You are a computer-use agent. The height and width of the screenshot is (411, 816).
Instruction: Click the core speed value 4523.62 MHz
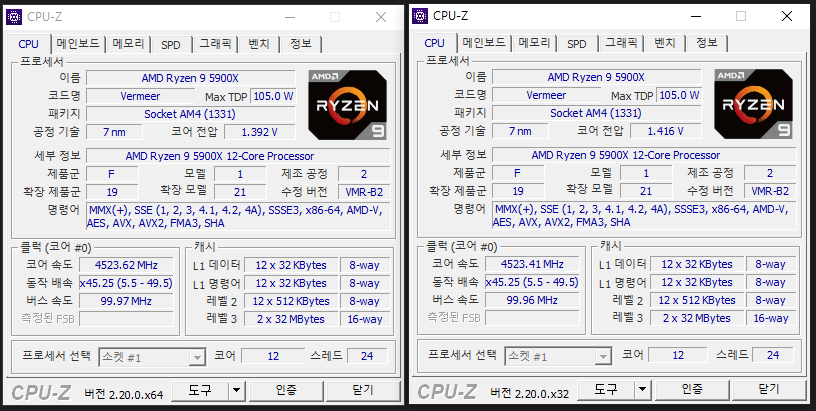[x=126, y=265]
